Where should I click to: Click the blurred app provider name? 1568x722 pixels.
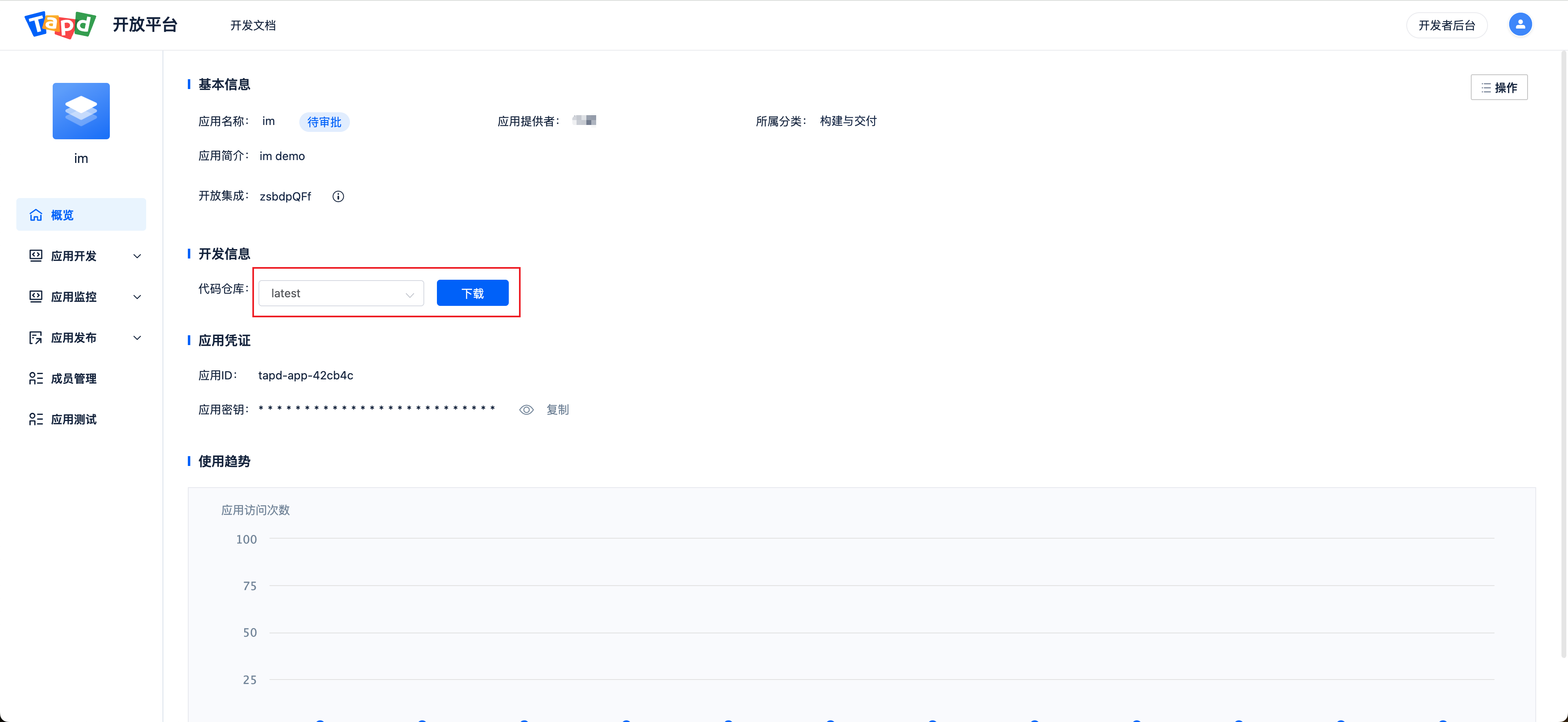pyautogui.click(x=584, y=120)
